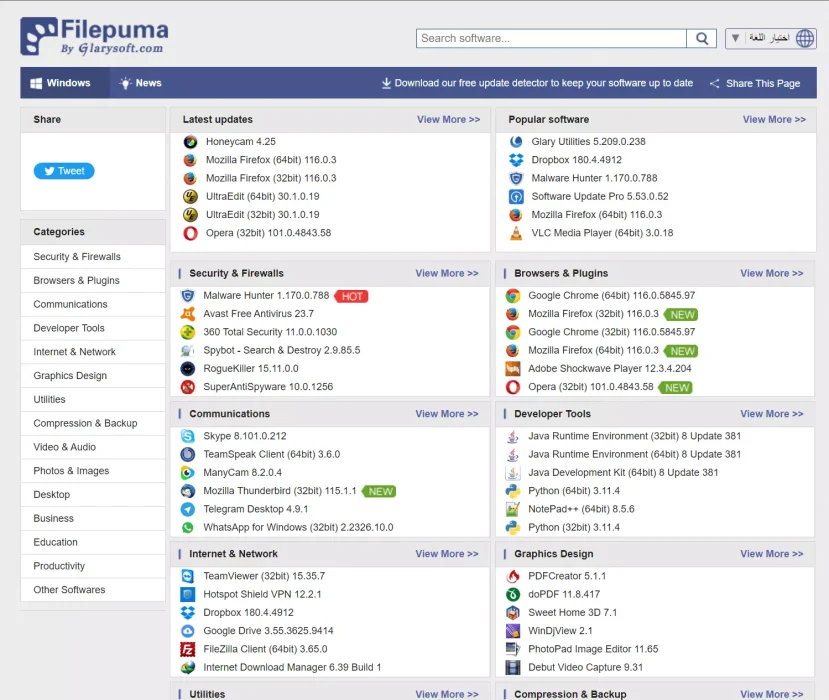Click the VLC Media Player cone icon

(516, 233)
